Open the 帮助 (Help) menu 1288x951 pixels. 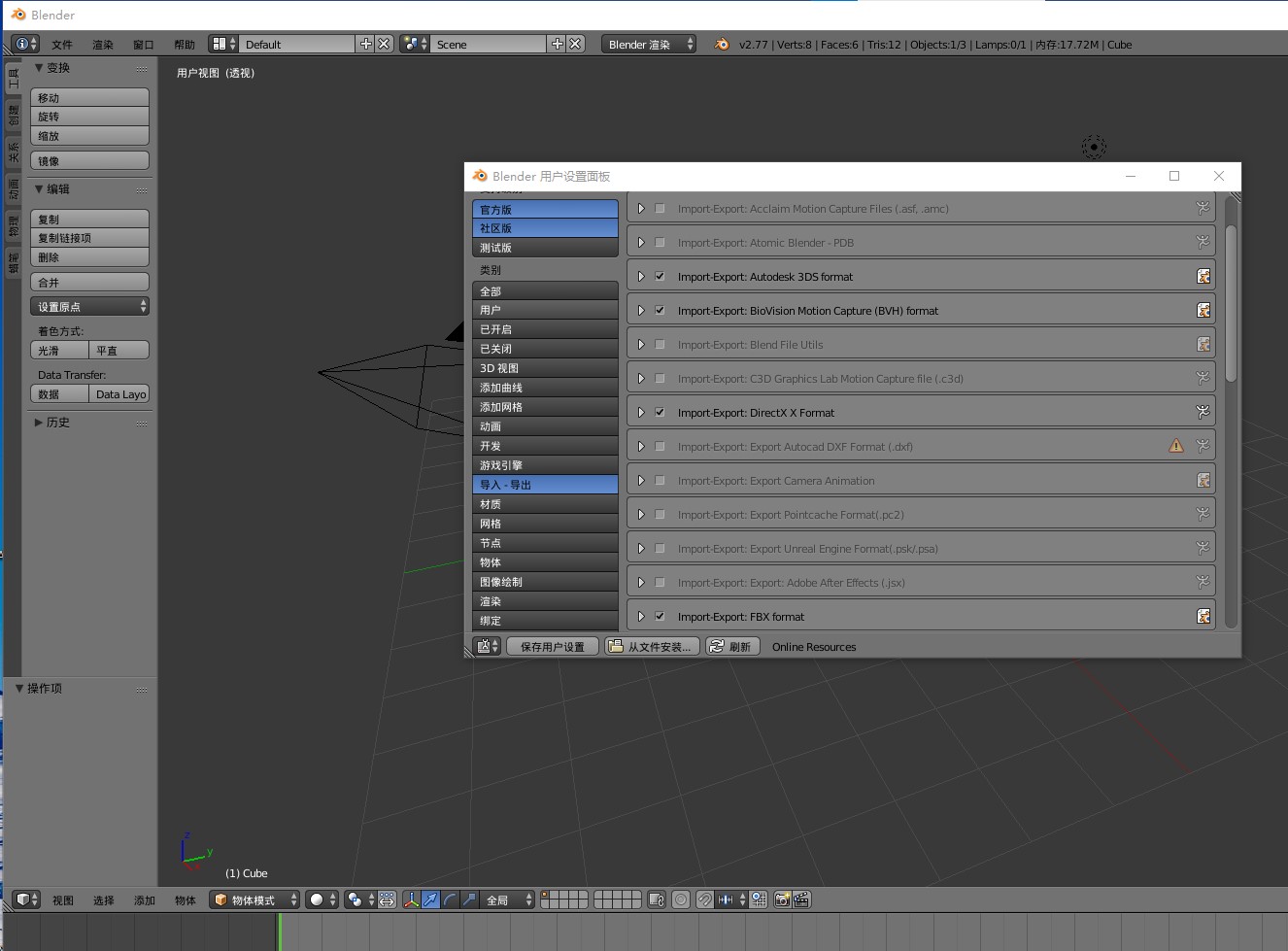pos(185,45)
